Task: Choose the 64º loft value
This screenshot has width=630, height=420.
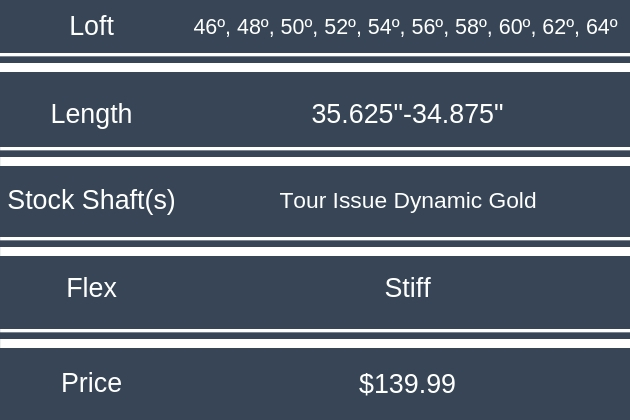Action: (601, 28)
